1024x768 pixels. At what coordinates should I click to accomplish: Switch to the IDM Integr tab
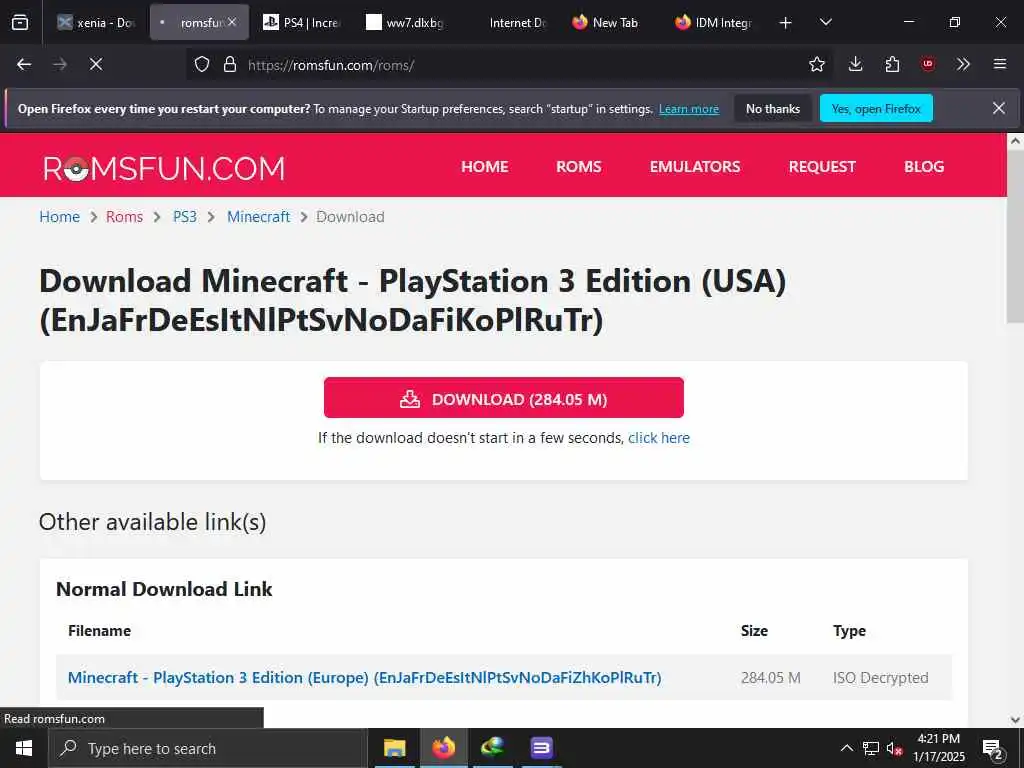pos(713,22)
